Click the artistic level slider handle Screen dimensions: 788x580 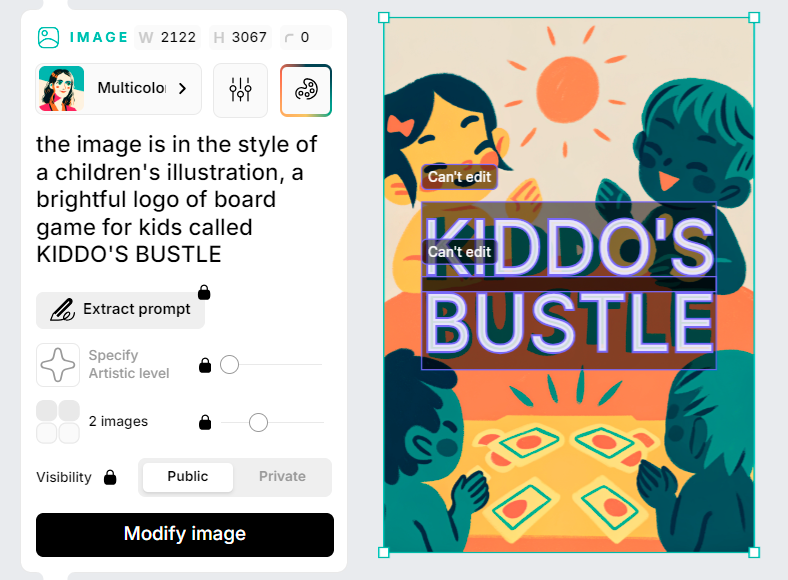point(229,365)
